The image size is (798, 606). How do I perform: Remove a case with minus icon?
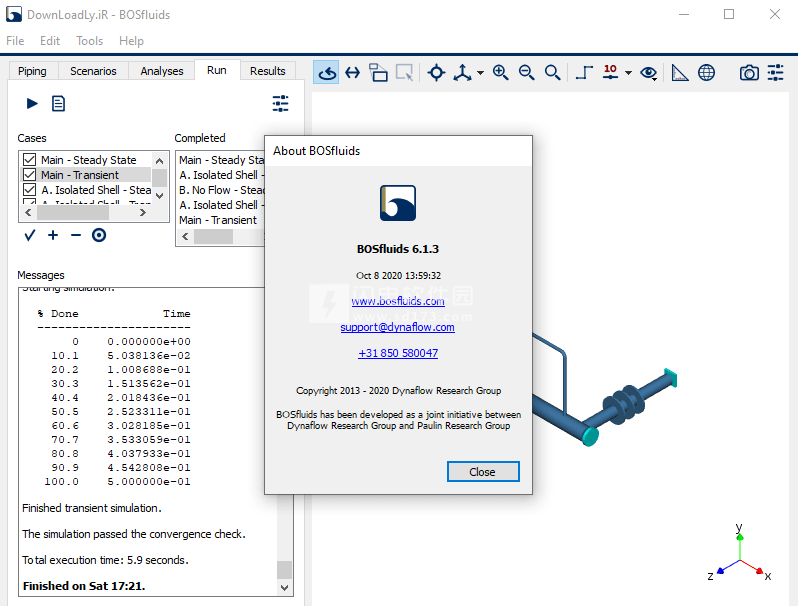pyautogui.click(x=76, y=235)
